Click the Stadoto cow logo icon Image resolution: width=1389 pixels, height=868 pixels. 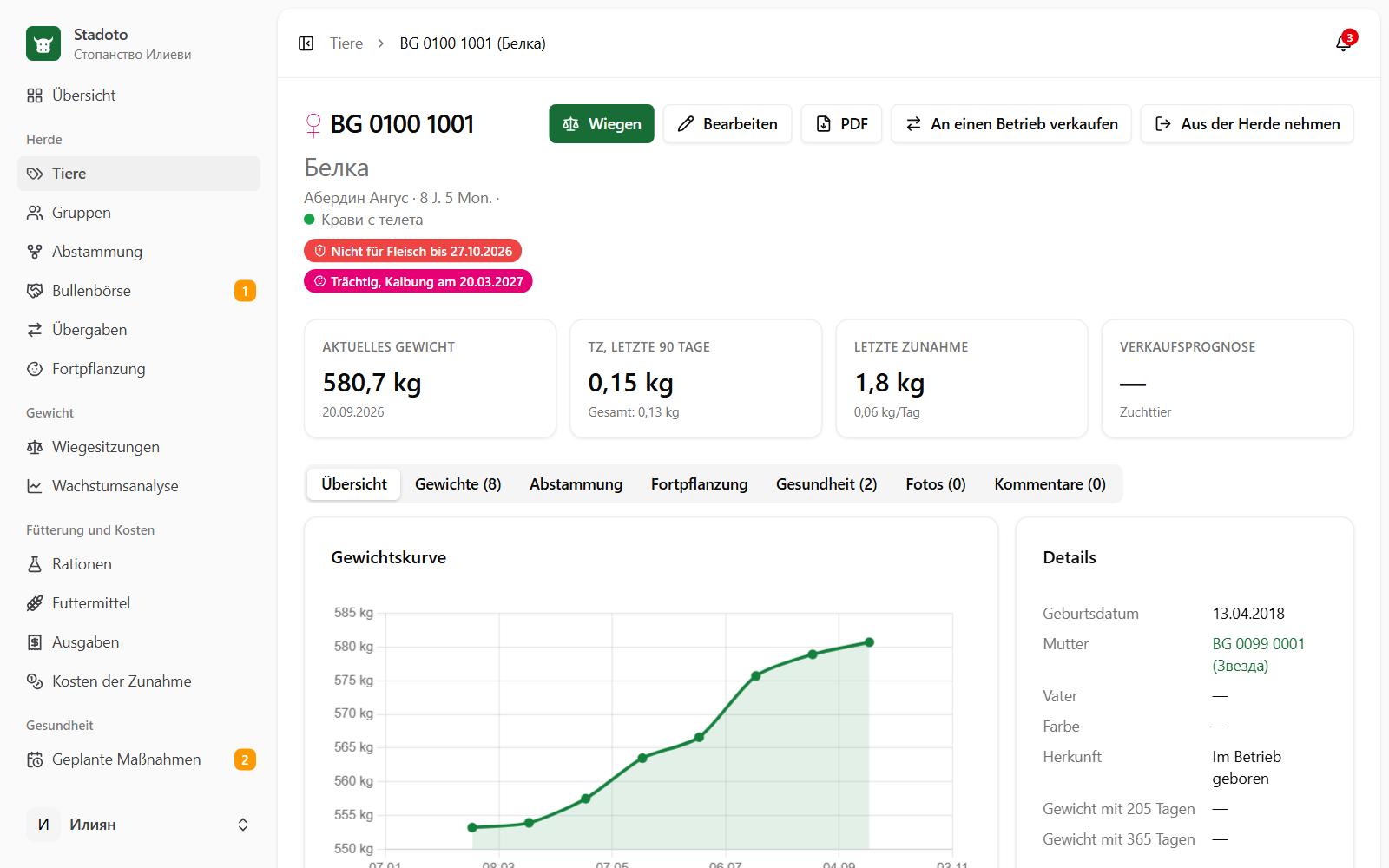click(x=43, y=43)
